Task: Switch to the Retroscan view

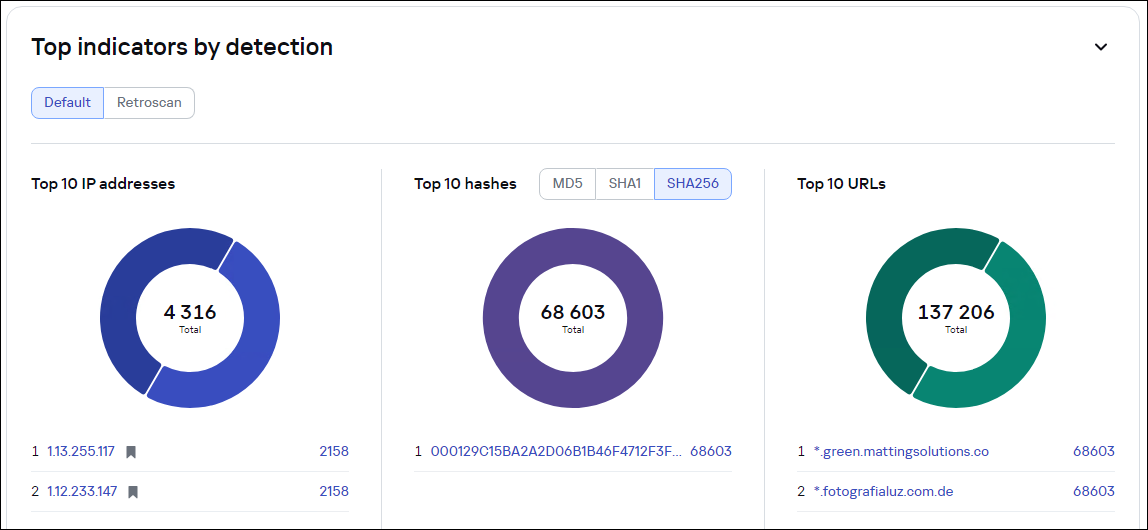Action: coord(149,103)
